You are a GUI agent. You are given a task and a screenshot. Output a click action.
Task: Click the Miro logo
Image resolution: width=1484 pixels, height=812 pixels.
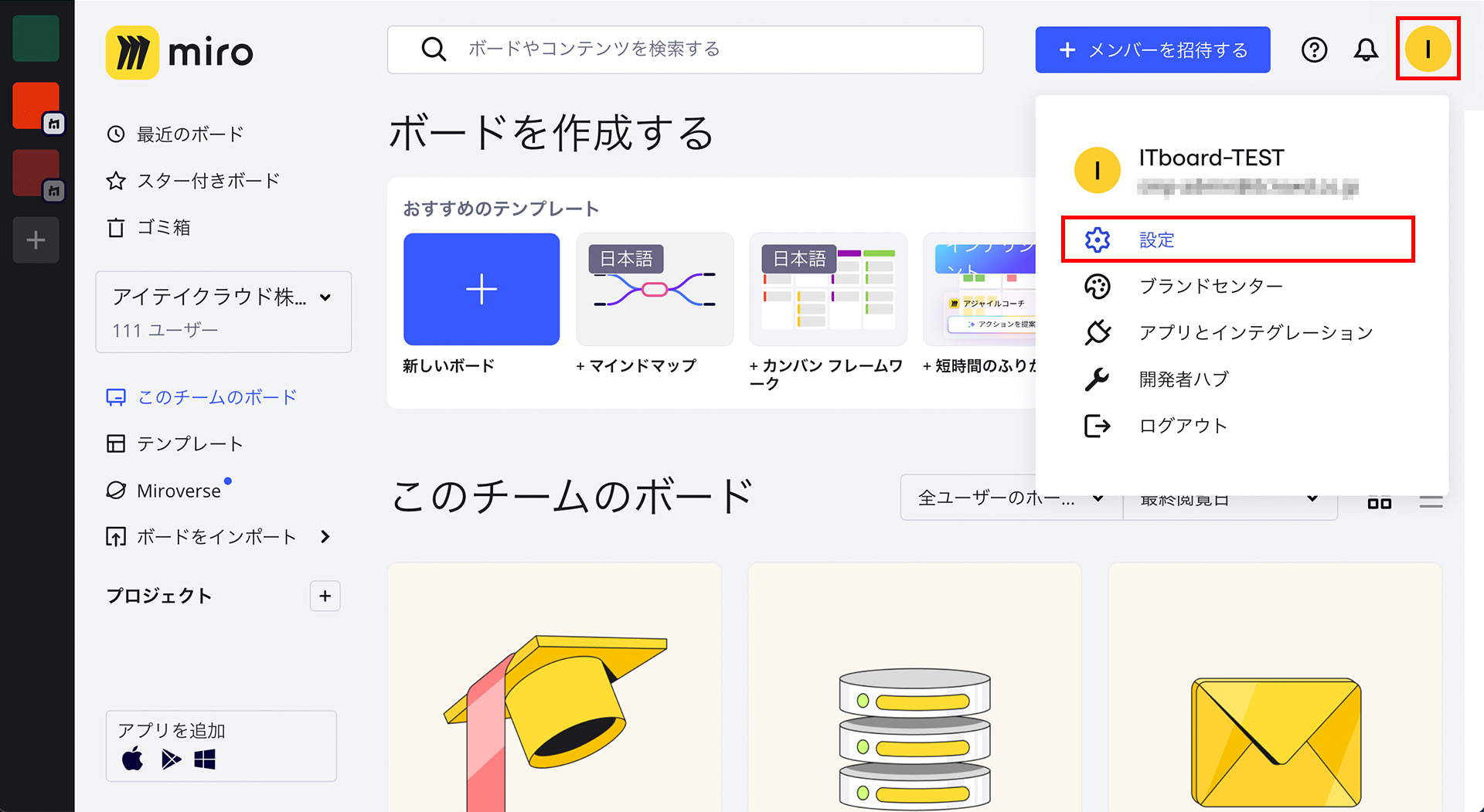click(179, 53)
